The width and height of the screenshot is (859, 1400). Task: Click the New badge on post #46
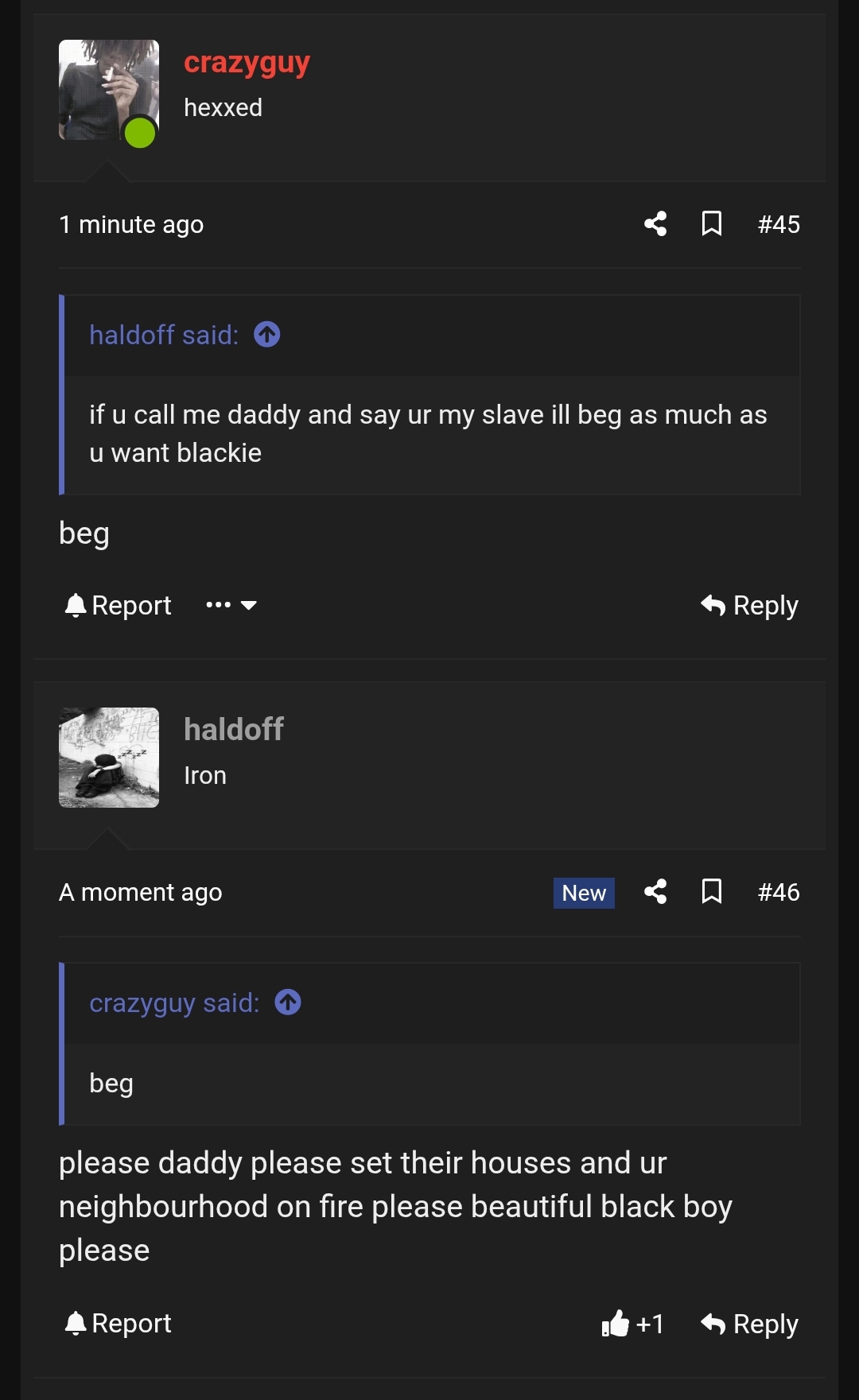tap(583, 892)
